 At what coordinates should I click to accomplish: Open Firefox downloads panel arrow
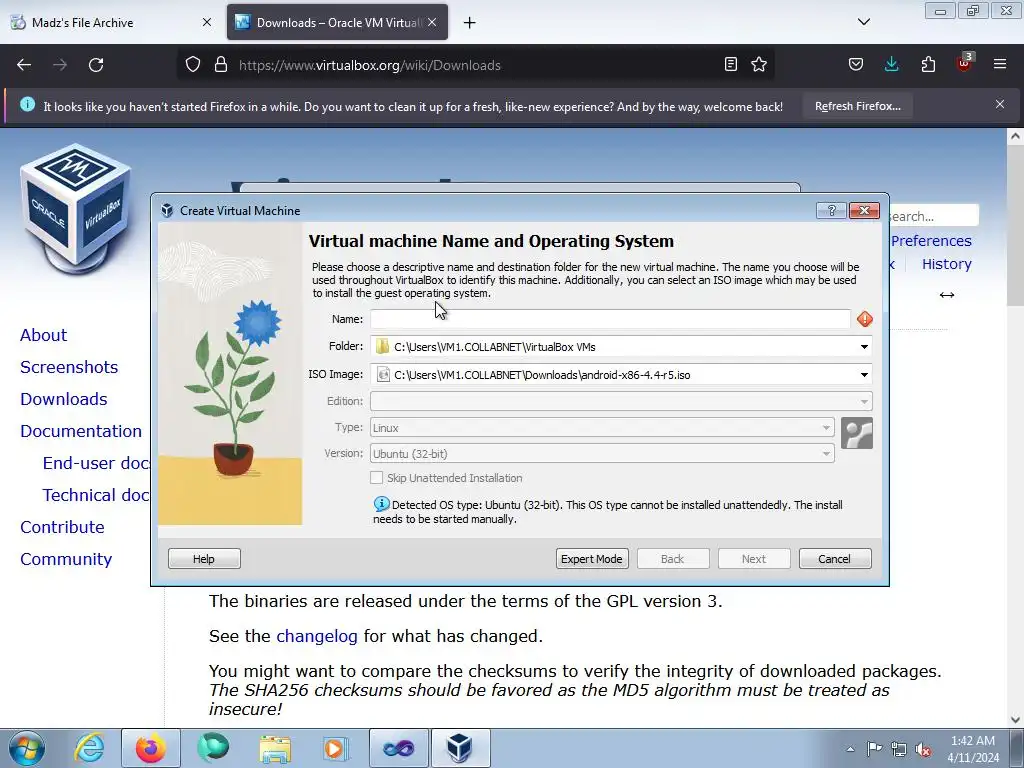(891, 65)
